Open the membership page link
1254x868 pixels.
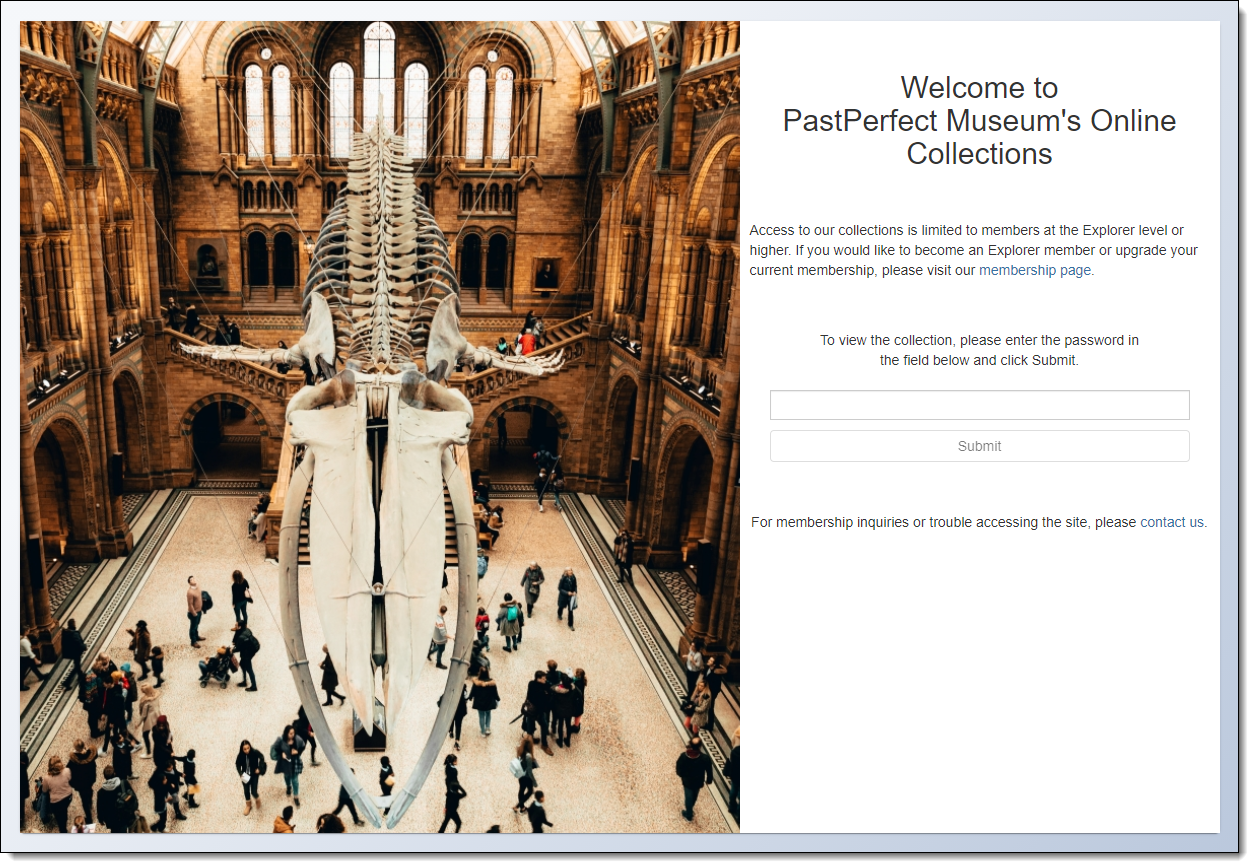point(1035,271)
